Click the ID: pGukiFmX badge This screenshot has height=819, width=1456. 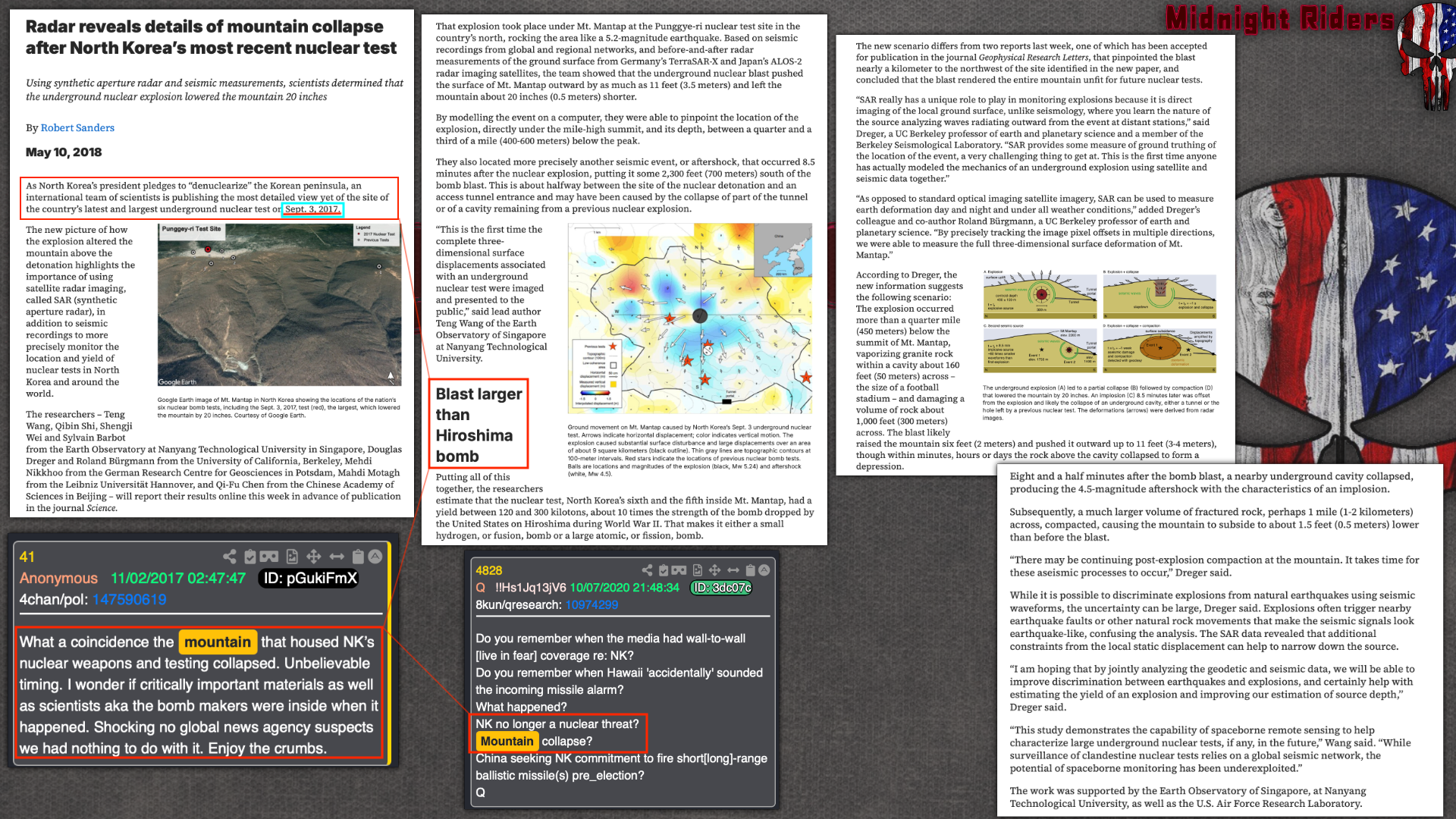pyautogui.click(x=309, y=579)
